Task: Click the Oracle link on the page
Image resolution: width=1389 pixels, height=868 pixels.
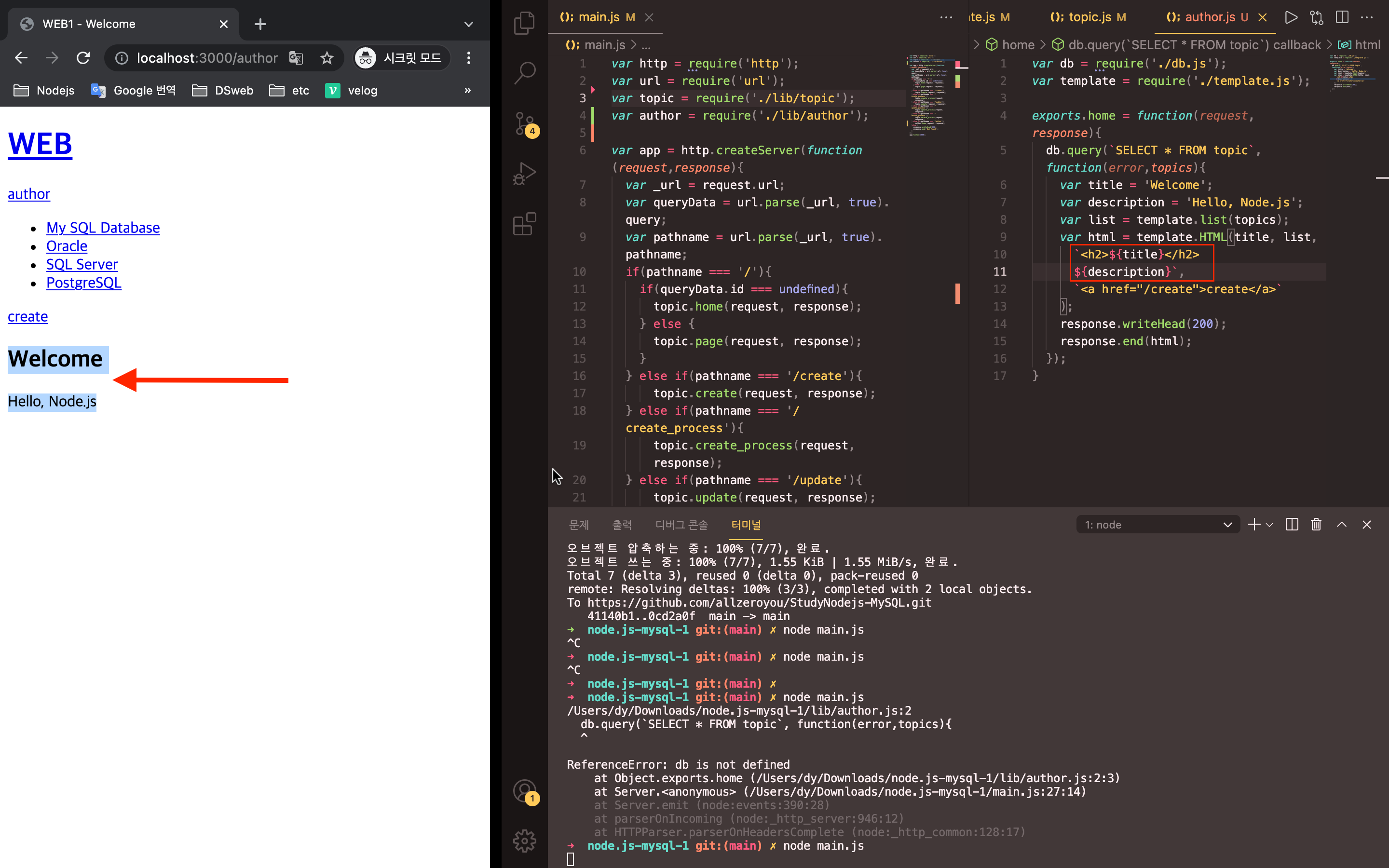Action: (x=67, y=246)
